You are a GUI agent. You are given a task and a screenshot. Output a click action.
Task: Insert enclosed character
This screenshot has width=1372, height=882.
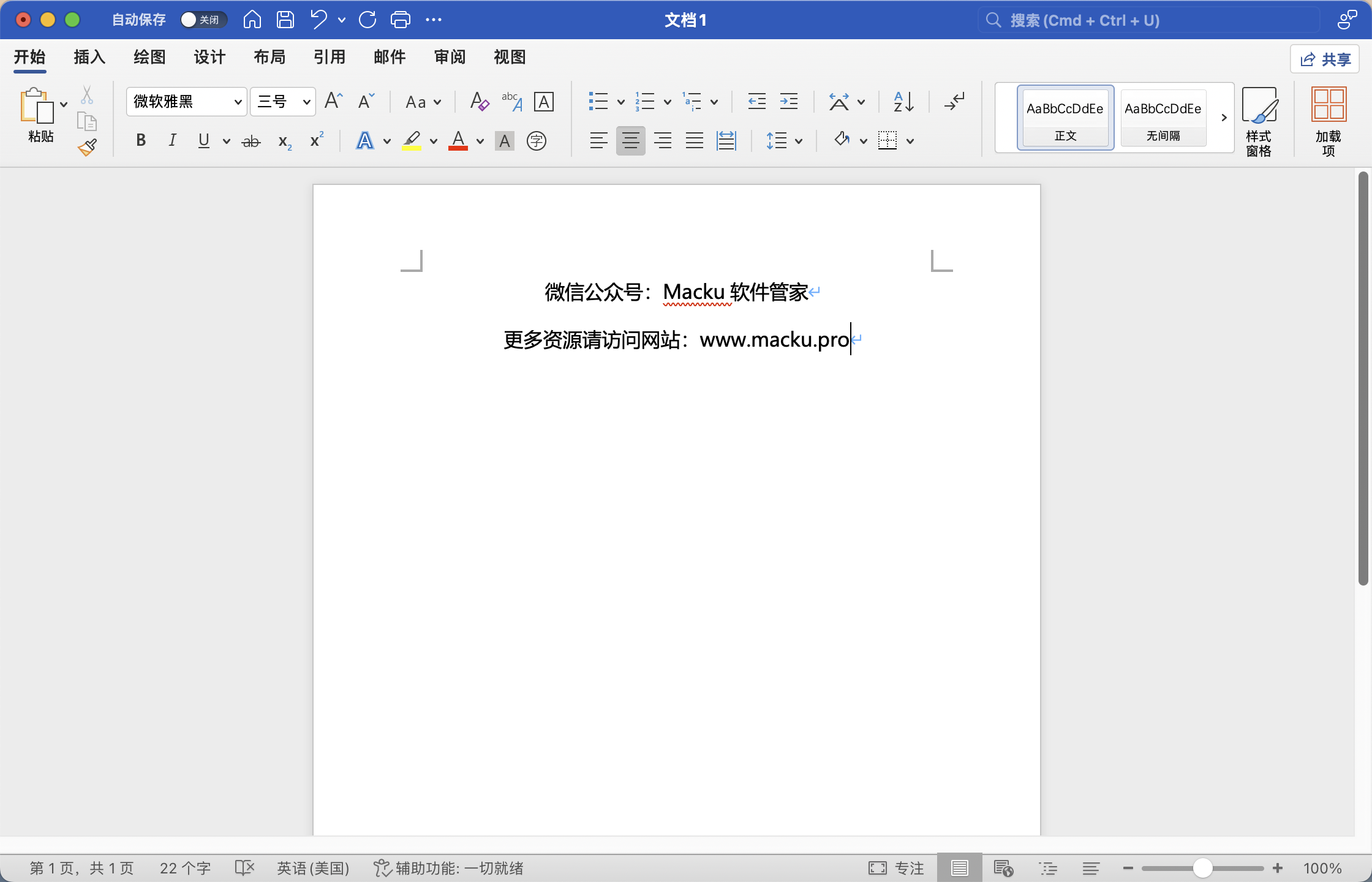tap(537, 141)
